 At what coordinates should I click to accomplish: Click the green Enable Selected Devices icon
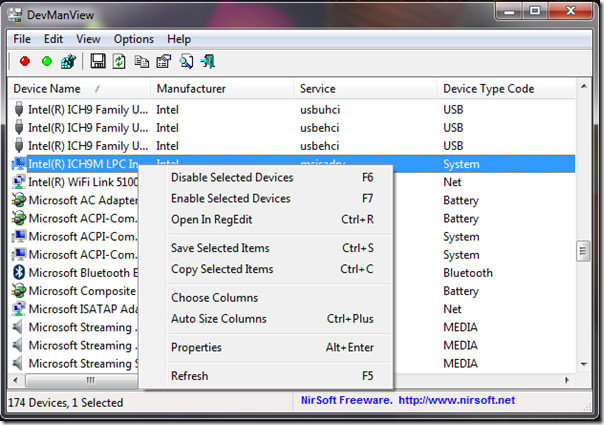coord(46,62)
